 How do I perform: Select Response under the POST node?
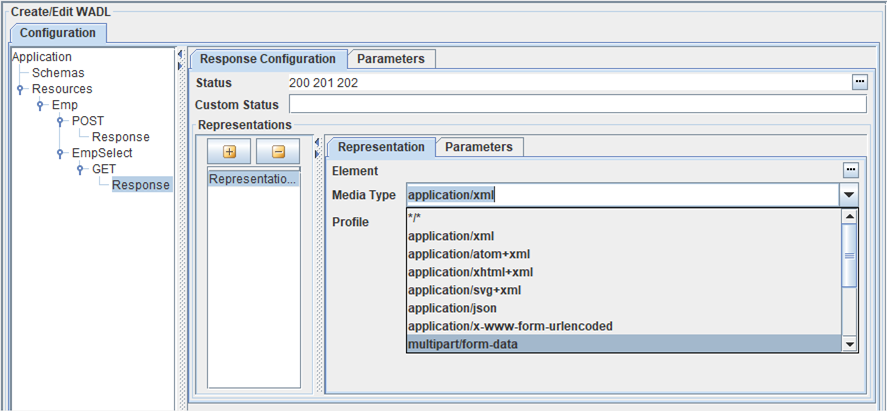click(120, 137)
